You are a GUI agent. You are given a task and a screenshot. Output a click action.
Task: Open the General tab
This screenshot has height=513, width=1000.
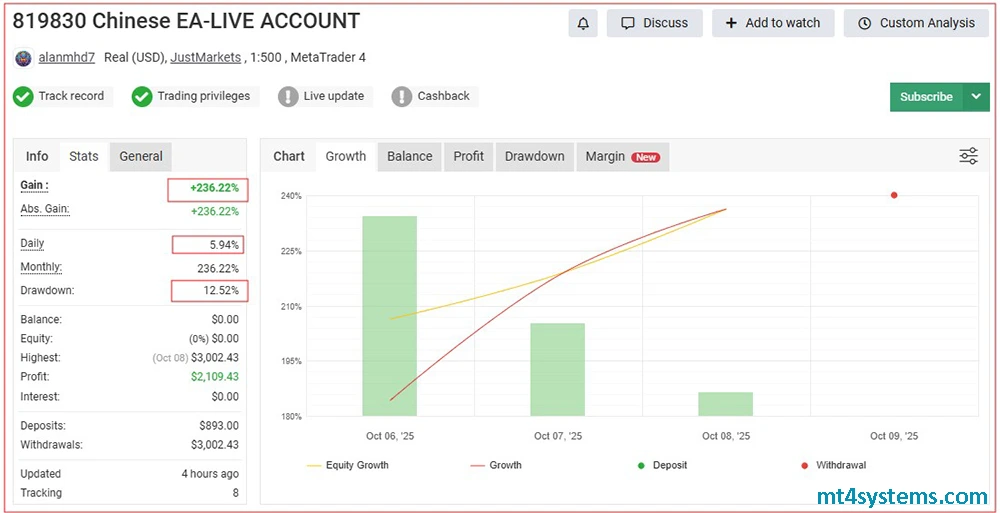(x=141, y=156)
